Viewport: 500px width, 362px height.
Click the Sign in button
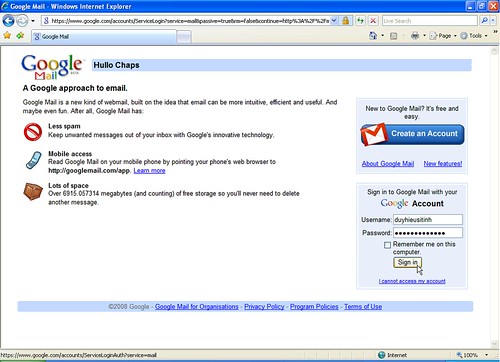(x=407, y=262)
